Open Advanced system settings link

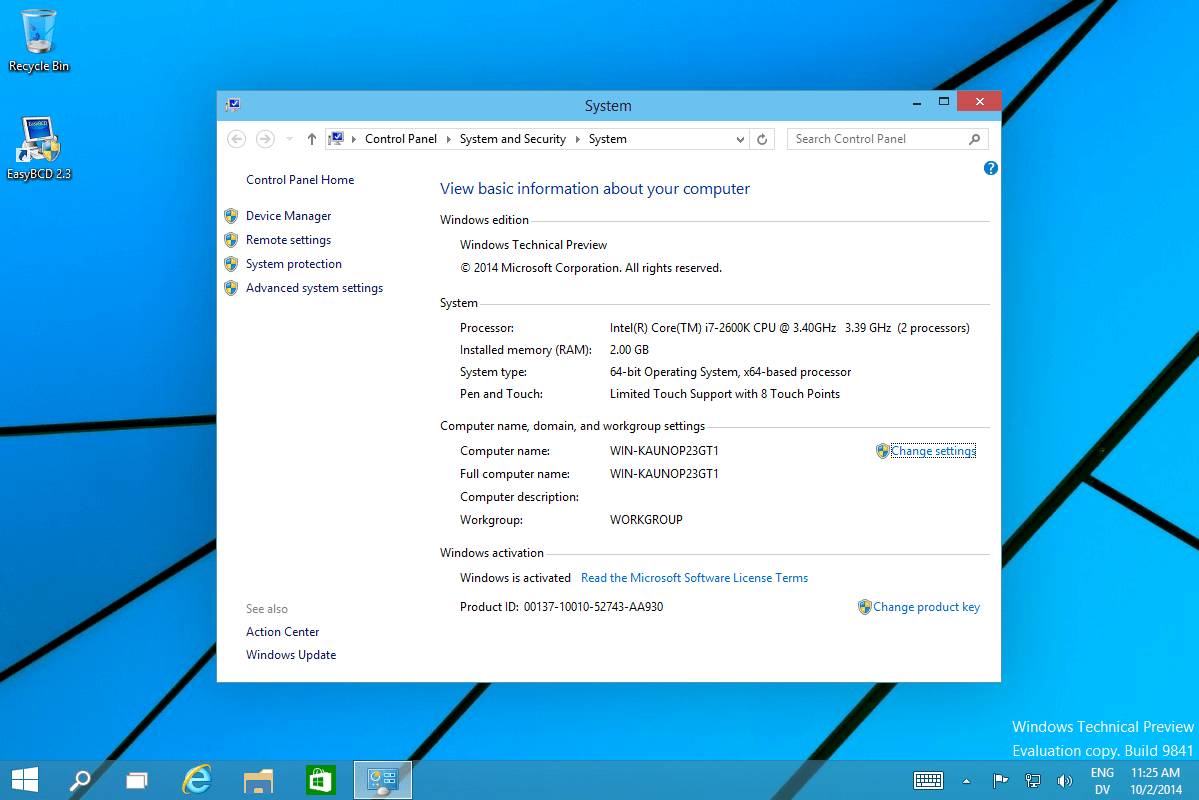pyautogui.click(x=314, y=288)
